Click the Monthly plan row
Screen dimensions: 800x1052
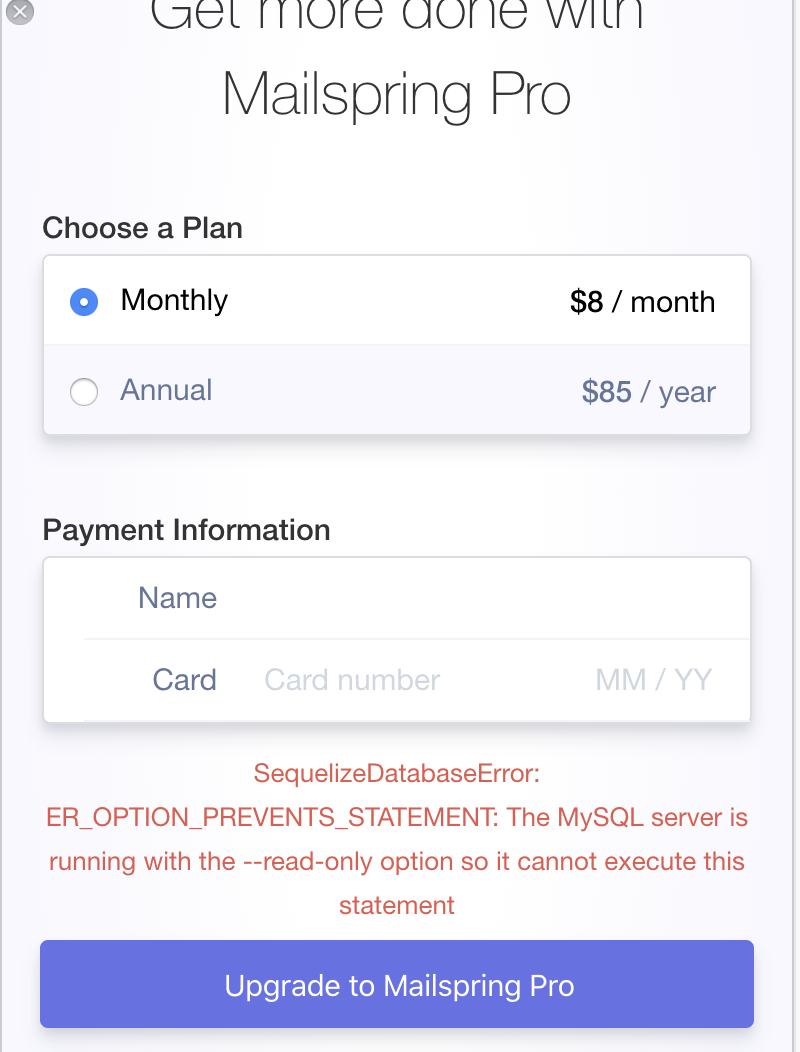click(x=396, y=301)
